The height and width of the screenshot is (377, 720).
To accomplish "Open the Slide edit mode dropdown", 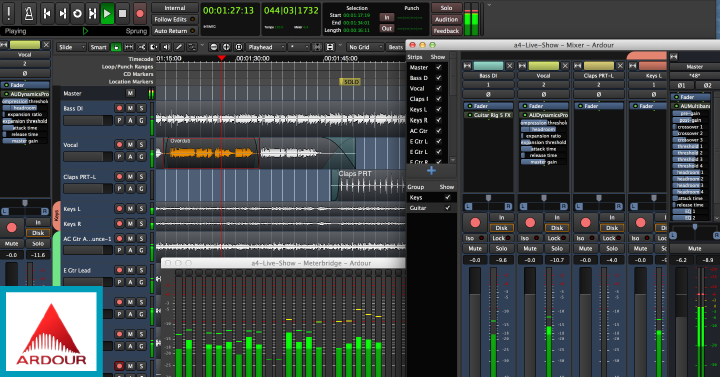I will (71, 47).
